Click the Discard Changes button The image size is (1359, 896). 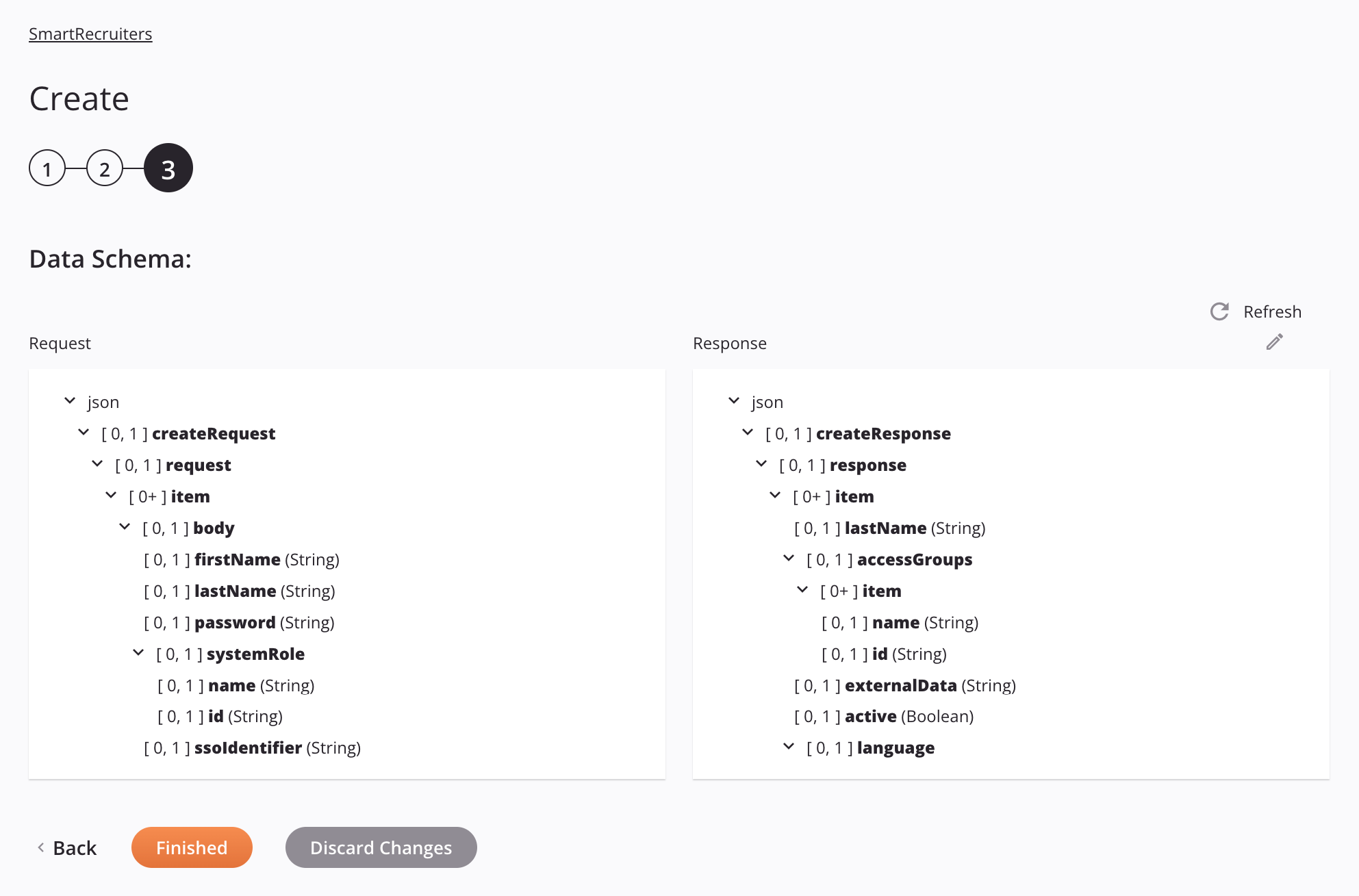(381, 847)
